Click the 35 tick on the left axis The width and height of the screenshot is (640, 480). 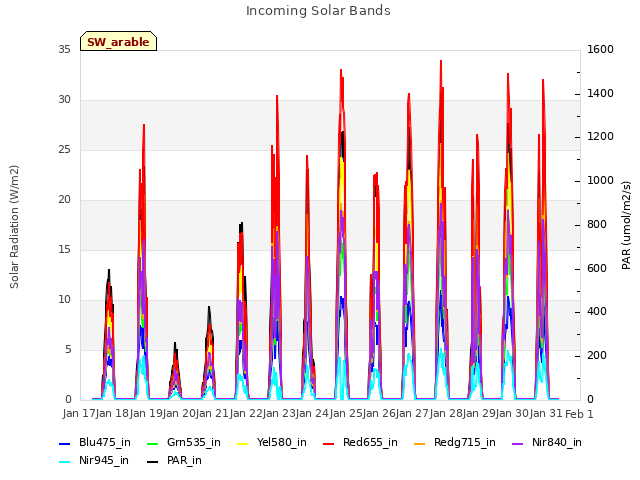click(x=64, y=49)
